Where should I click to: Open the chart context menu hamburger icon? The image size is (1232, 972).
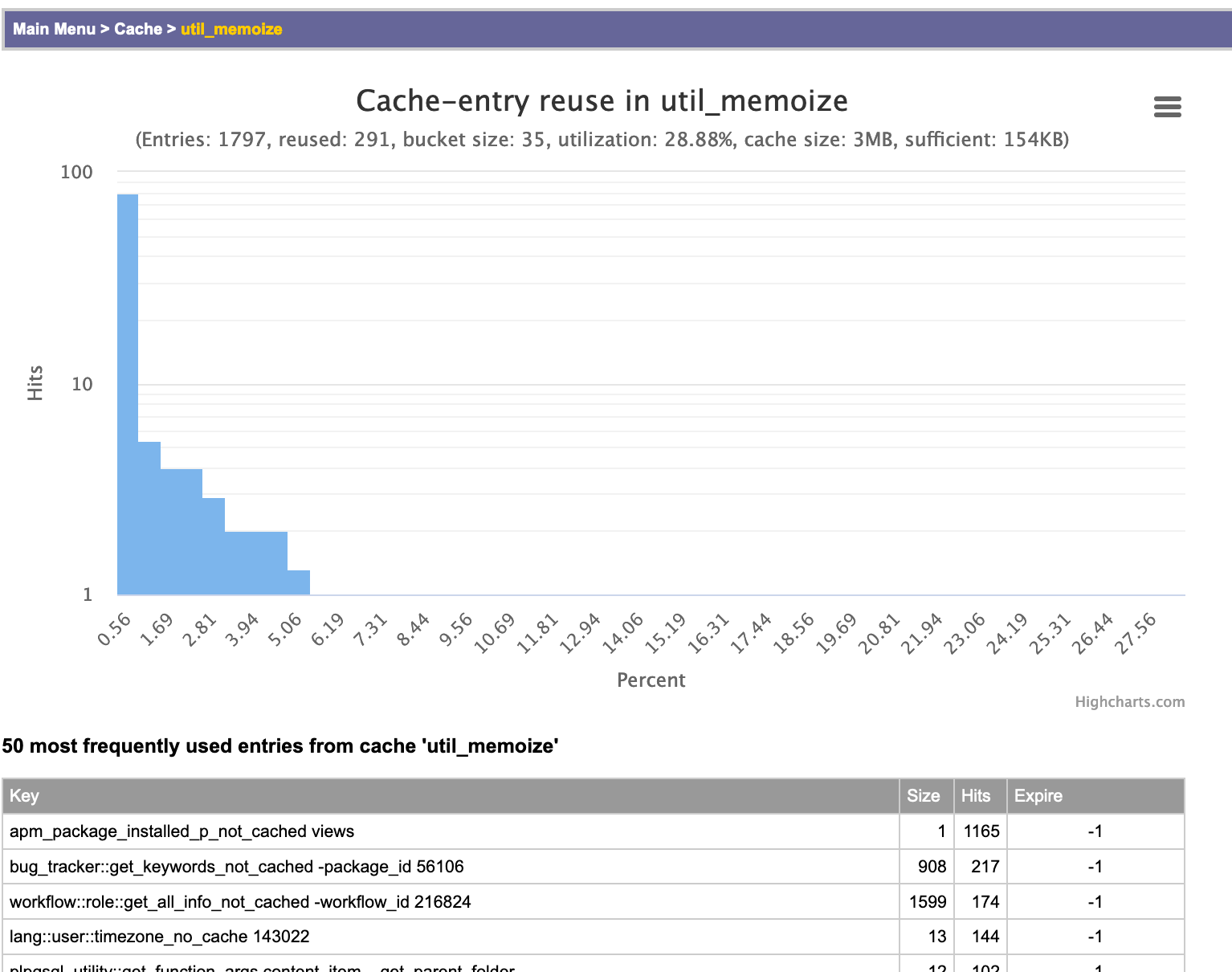click(x=1167, y=107)
